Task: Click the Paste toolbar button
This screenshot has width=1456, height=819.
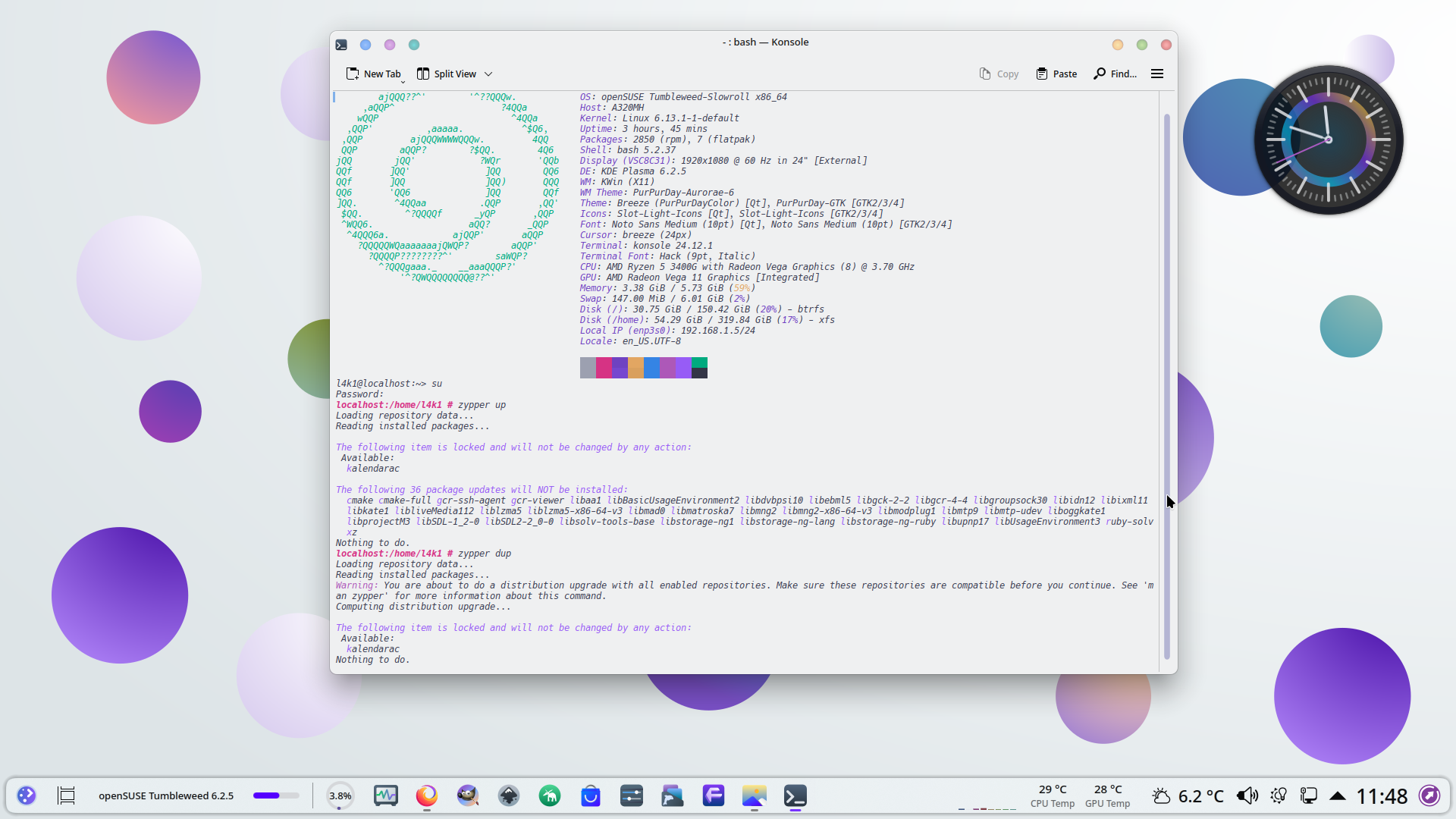Action: click(x=1056, y=74)
